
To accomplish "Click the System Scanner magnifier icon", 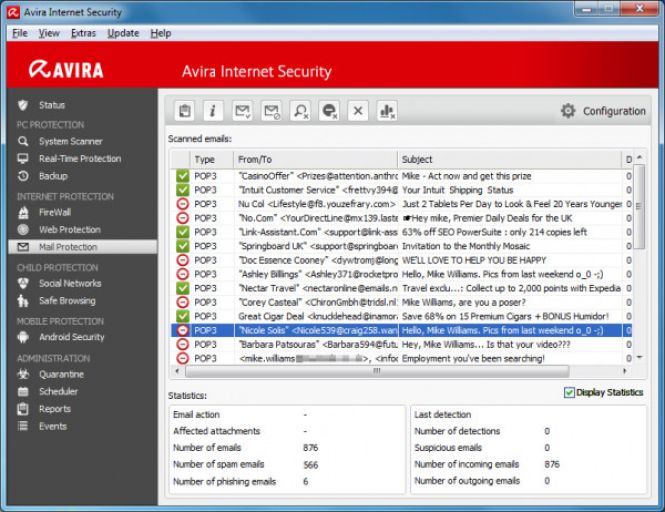I will (23, 141).
